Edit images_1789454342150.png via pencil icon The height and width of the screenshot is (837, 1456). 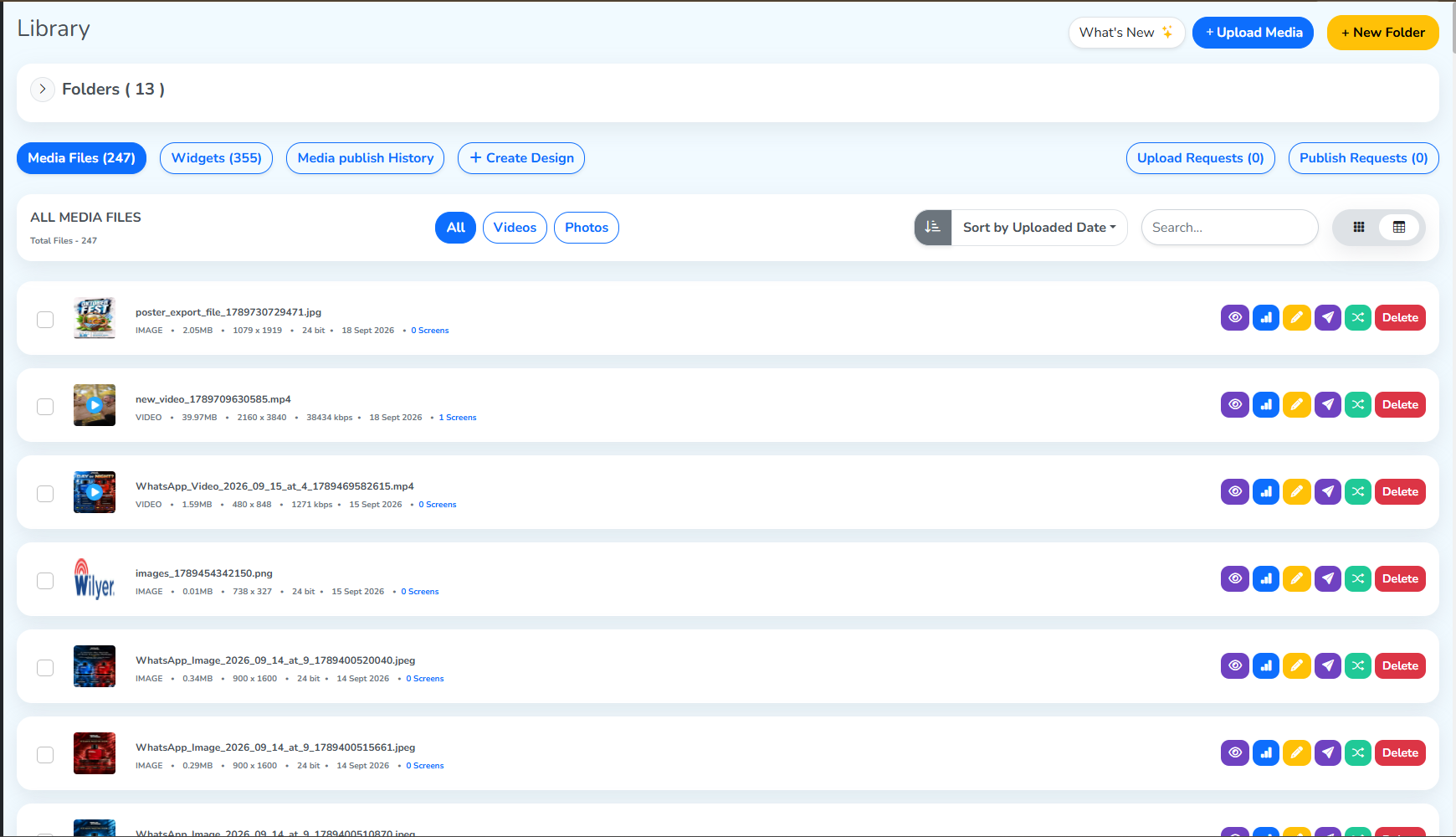point(1296,578)
